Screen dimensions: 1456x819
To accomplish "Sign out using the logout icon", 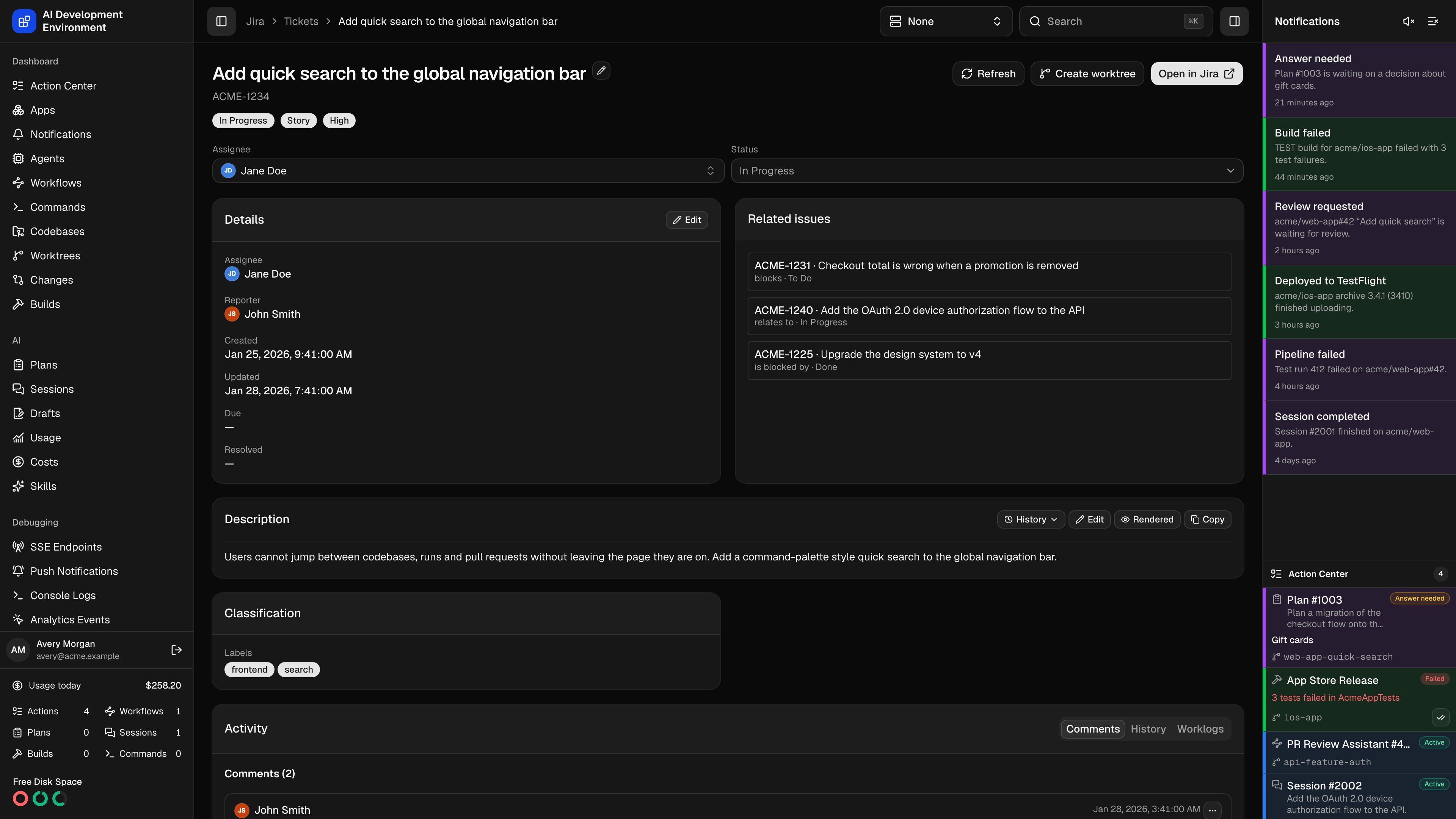I will point(176,650).
